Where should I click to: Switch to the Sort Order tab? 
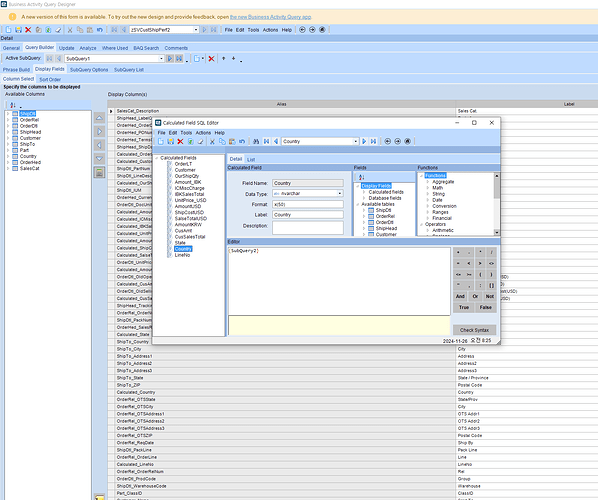coord(50,79)
